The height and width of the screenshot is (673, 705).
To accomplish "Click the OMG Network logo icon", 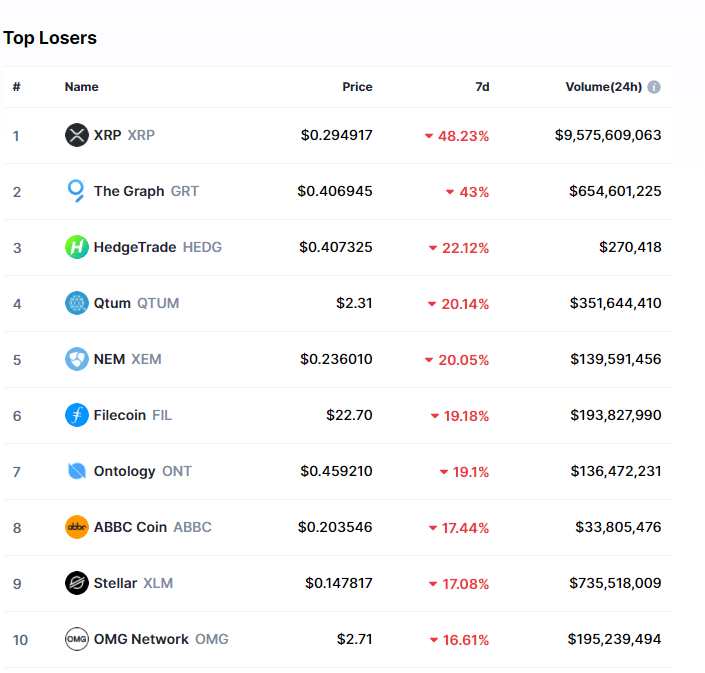I will coord(77,639).
